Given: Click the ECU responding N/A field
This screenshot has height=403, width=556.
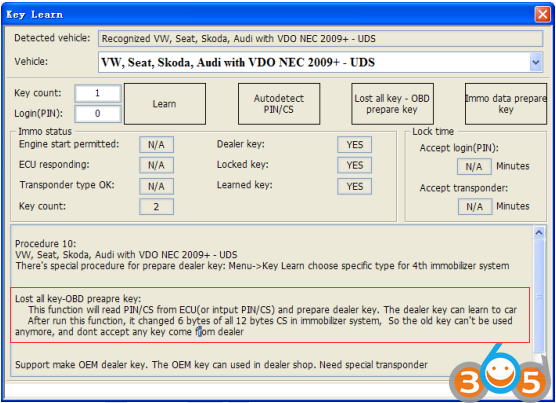Looking at the screenshot, I should tap(156, 165).
